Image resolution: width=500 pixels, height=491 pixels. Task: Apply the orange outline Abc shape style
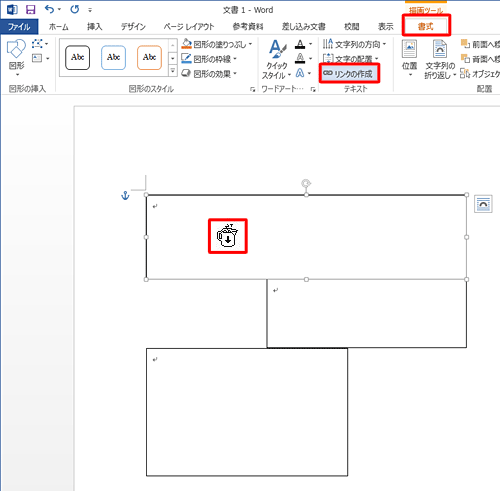[149, 58]
